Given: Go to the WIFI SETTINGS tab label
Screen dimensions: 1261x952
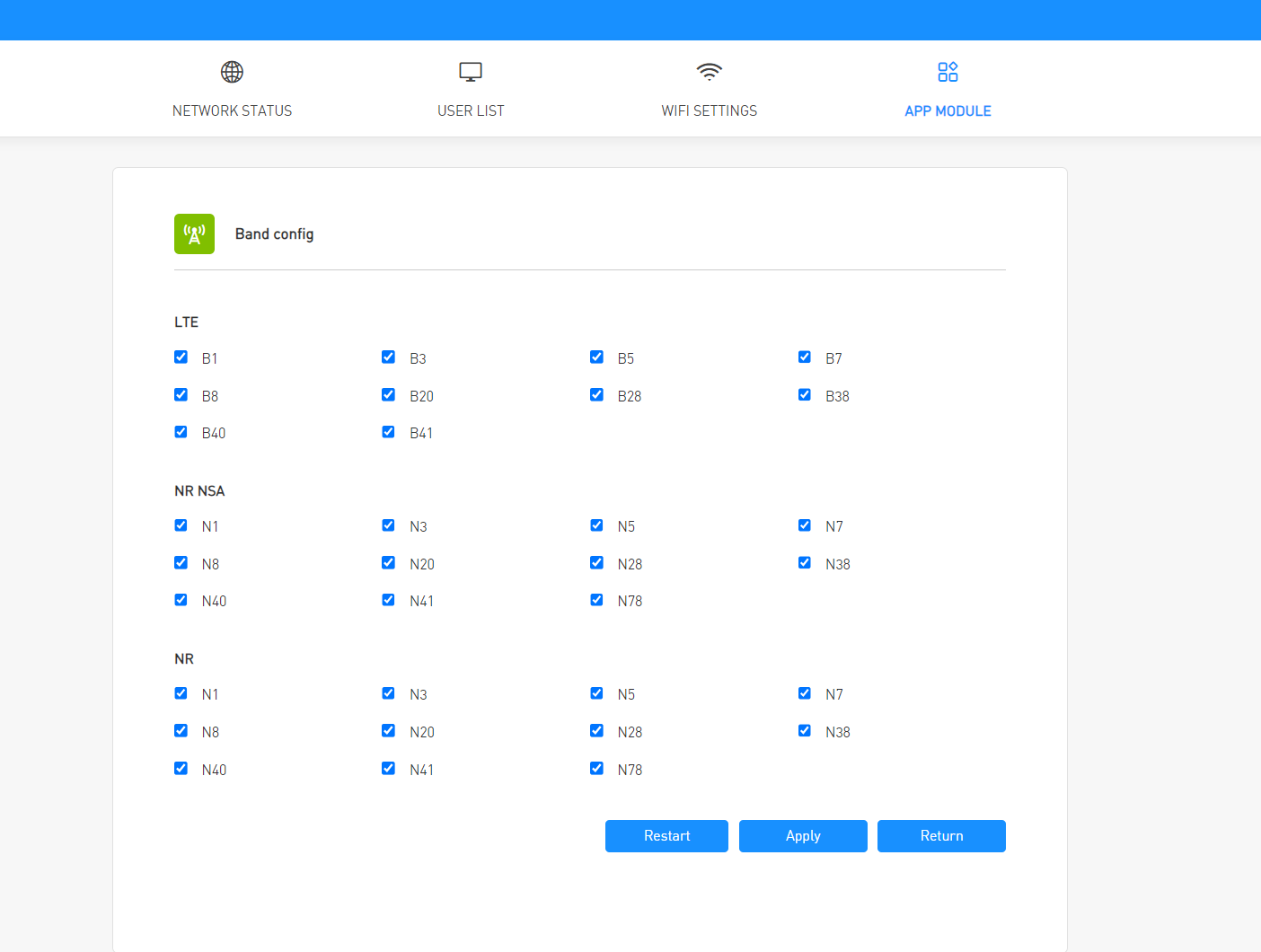Looking at the screenshot, I should [710, 110].
